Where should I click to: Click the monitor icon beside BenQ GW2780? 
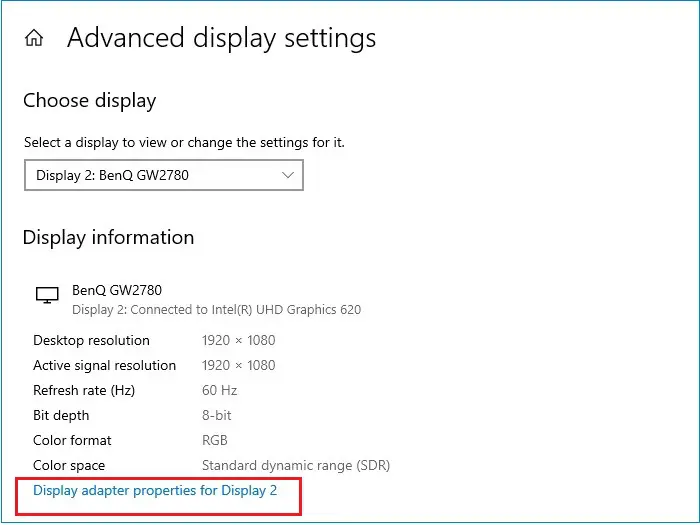pos(47,295)
